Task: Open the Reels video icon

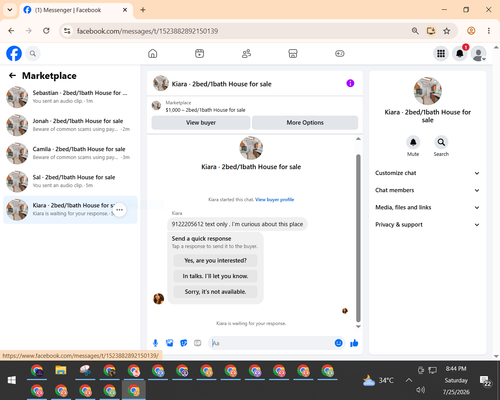Action: point(199,53)
